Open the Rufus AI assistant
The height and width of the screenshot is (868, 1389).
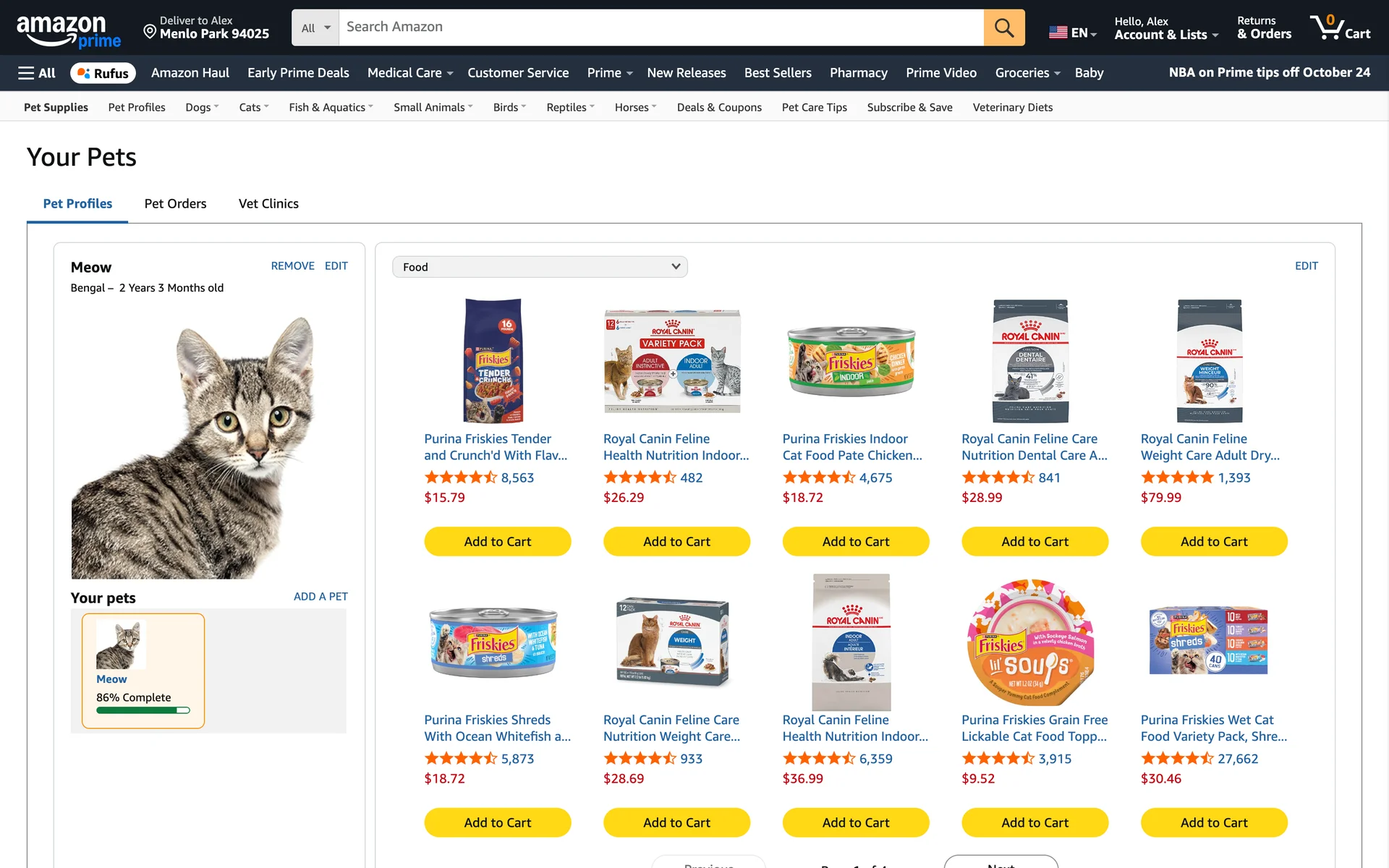click(x=103, y=73)
